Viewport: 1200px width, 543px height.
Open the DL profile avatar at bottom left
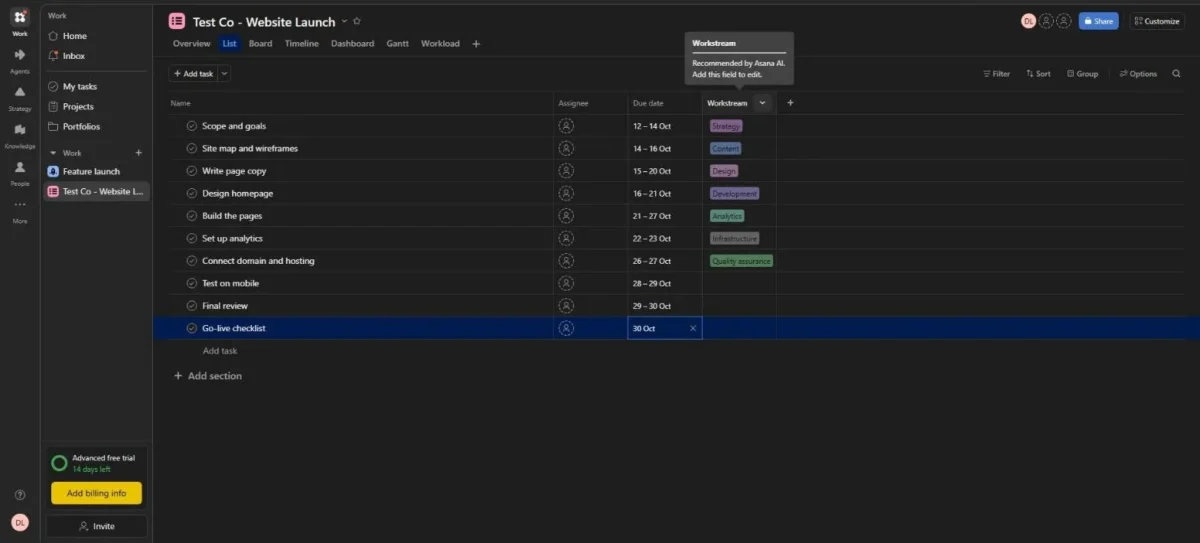20,522
